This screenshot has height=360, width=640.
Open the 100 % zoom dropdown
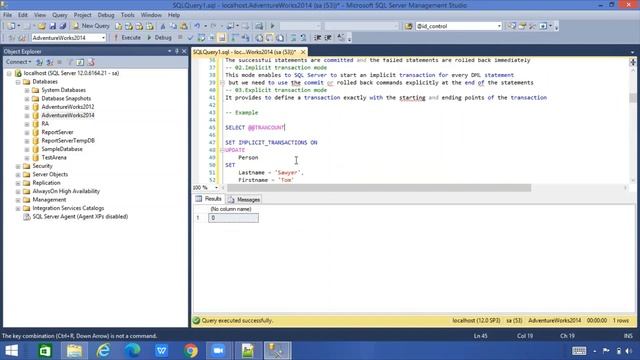pyautogui.click(x=216, y=188)
